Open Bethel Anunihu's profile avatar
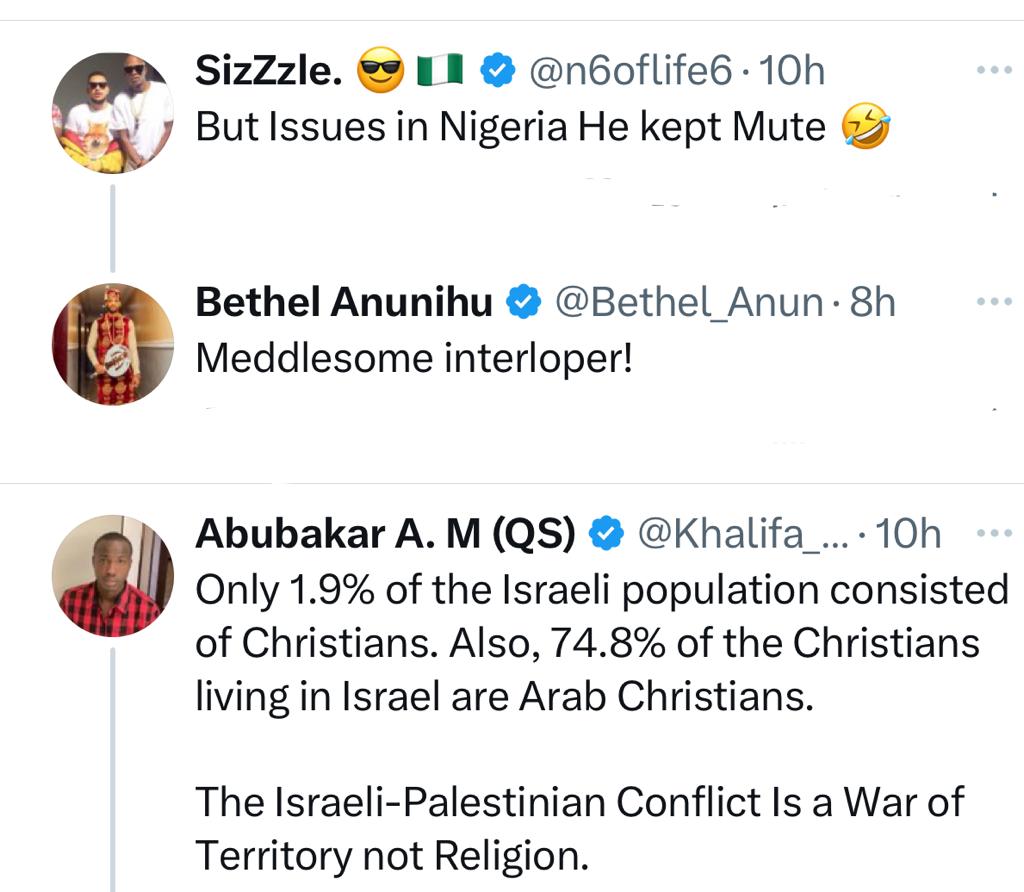 (113, 345)
